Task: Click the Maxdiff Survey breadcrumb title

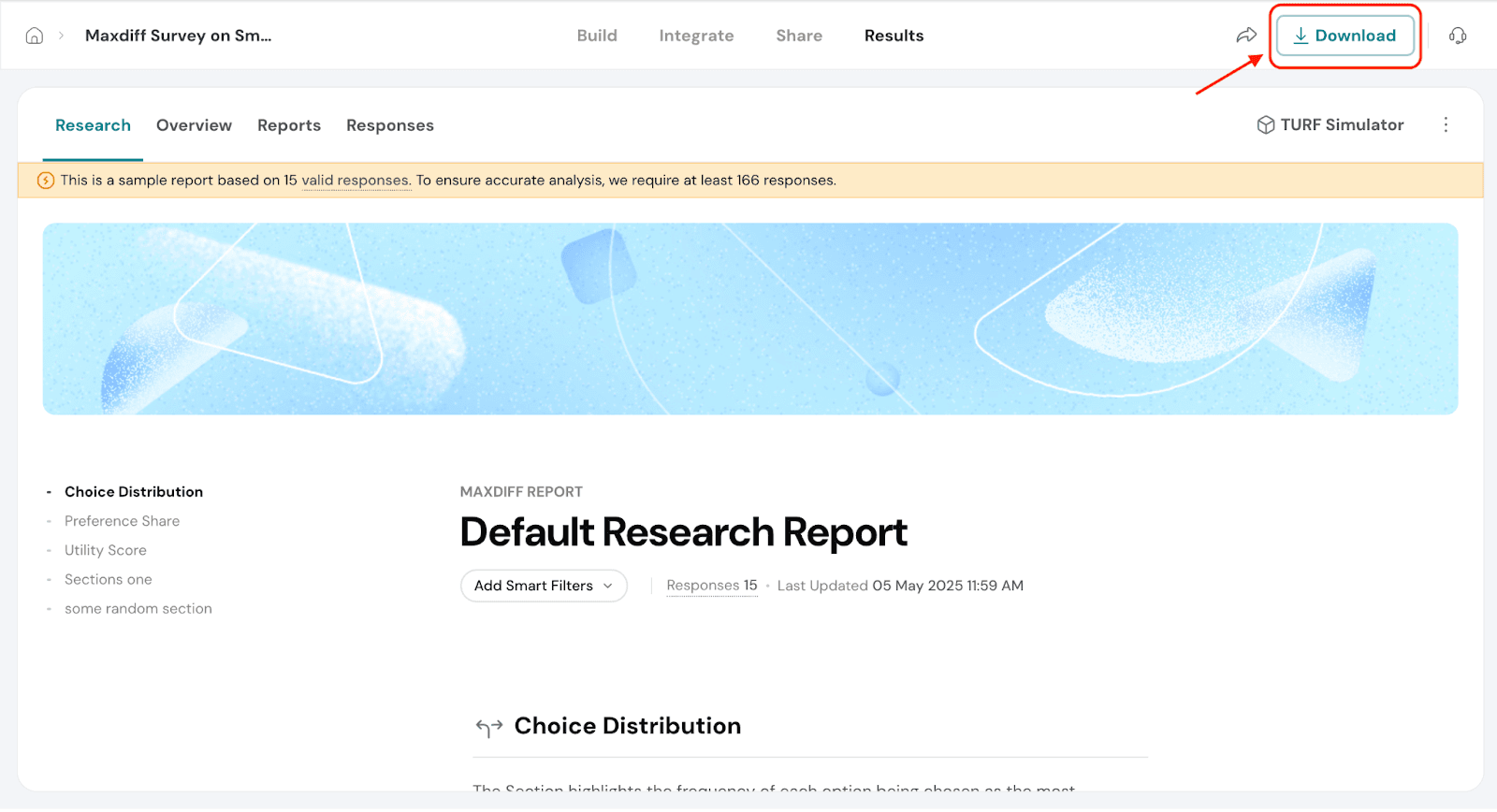Action: (x=178, y=36)
